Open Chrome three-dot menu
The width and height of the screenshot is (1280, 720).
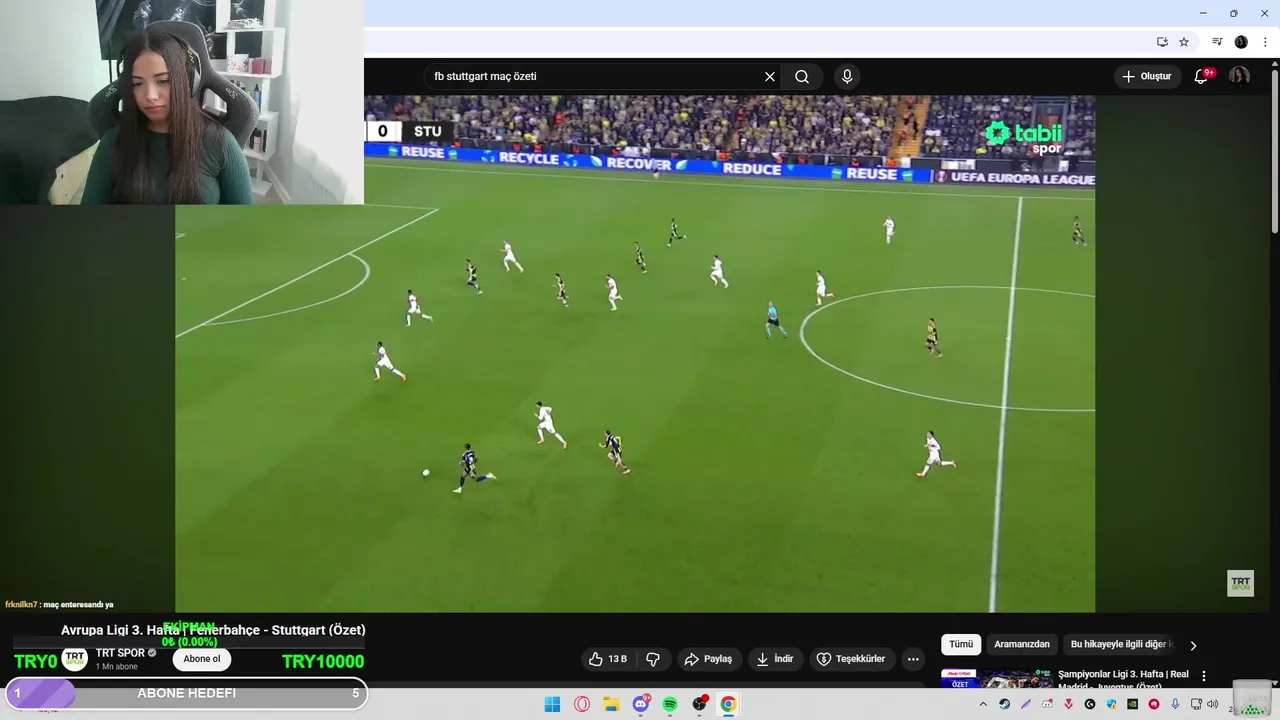tap(1265, 42)
